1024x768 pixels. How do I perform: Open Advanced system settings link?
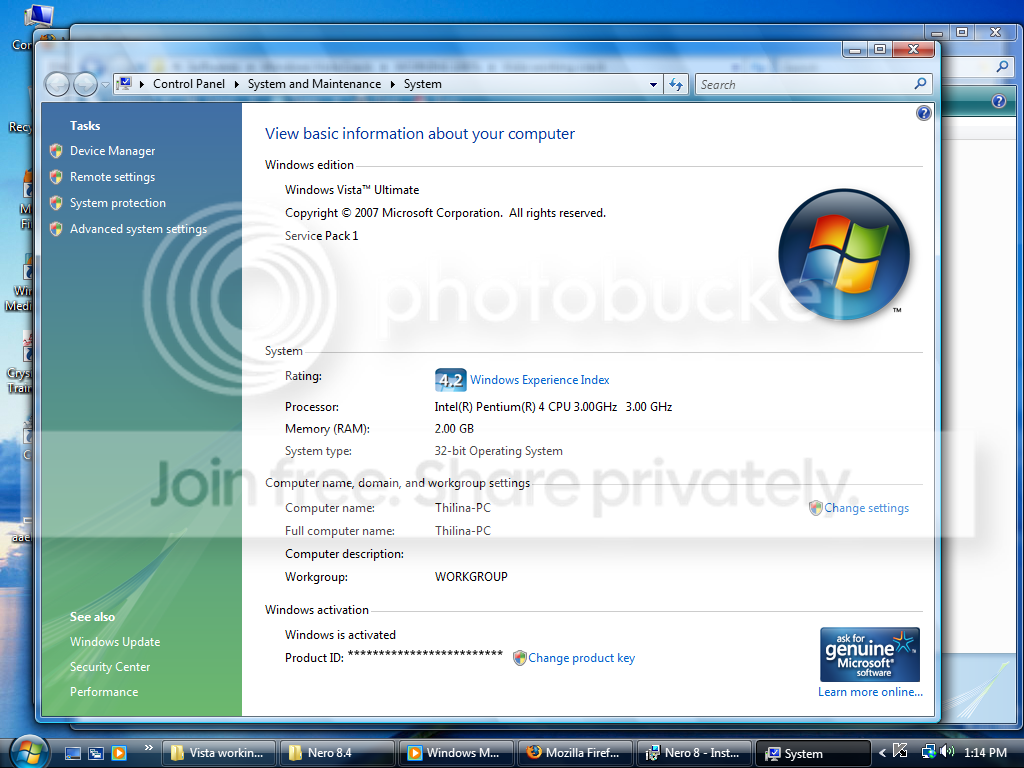pos(138,229)
